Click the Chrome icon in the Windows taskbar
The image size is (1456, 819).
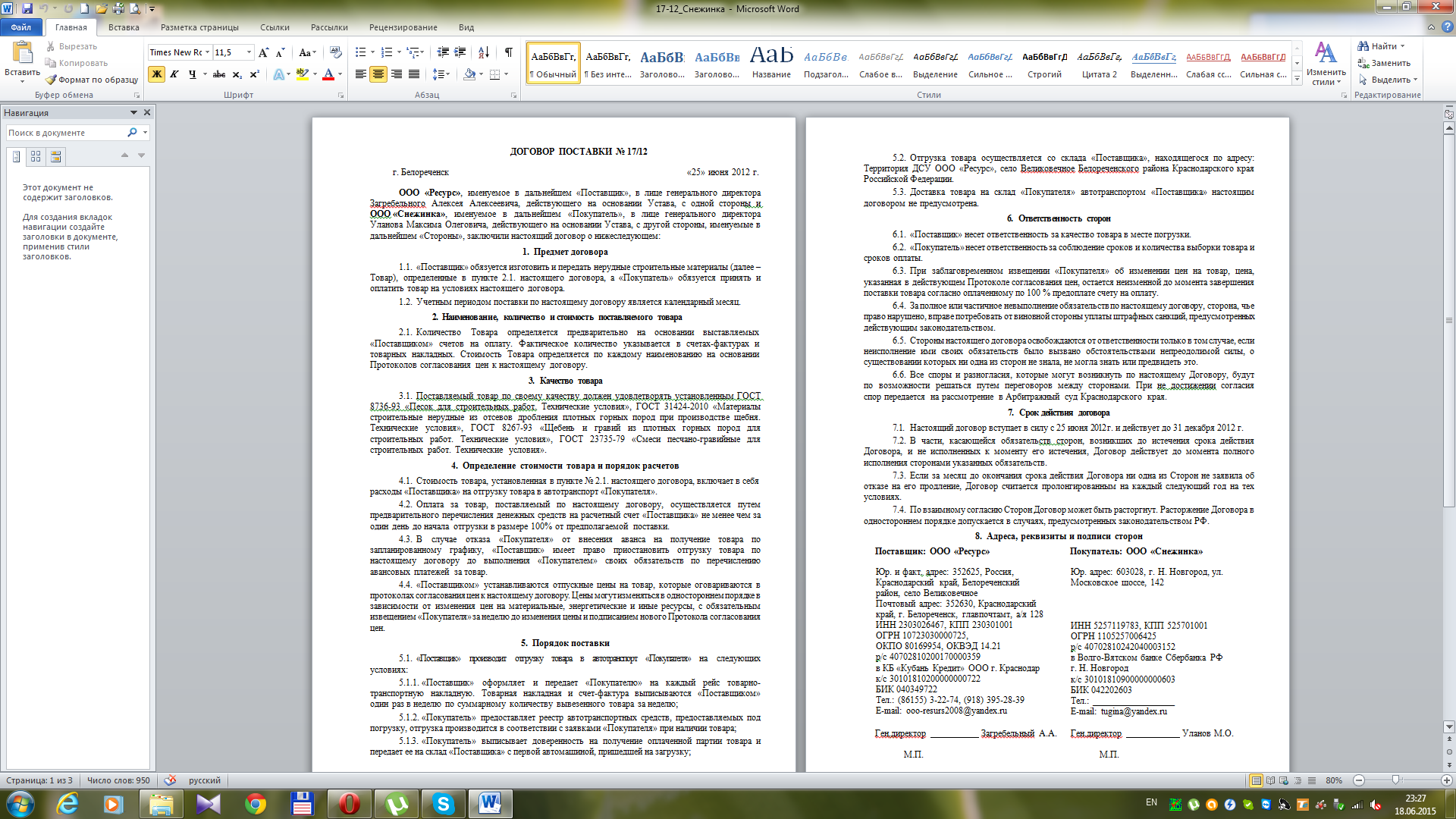[x=256, y=804]
